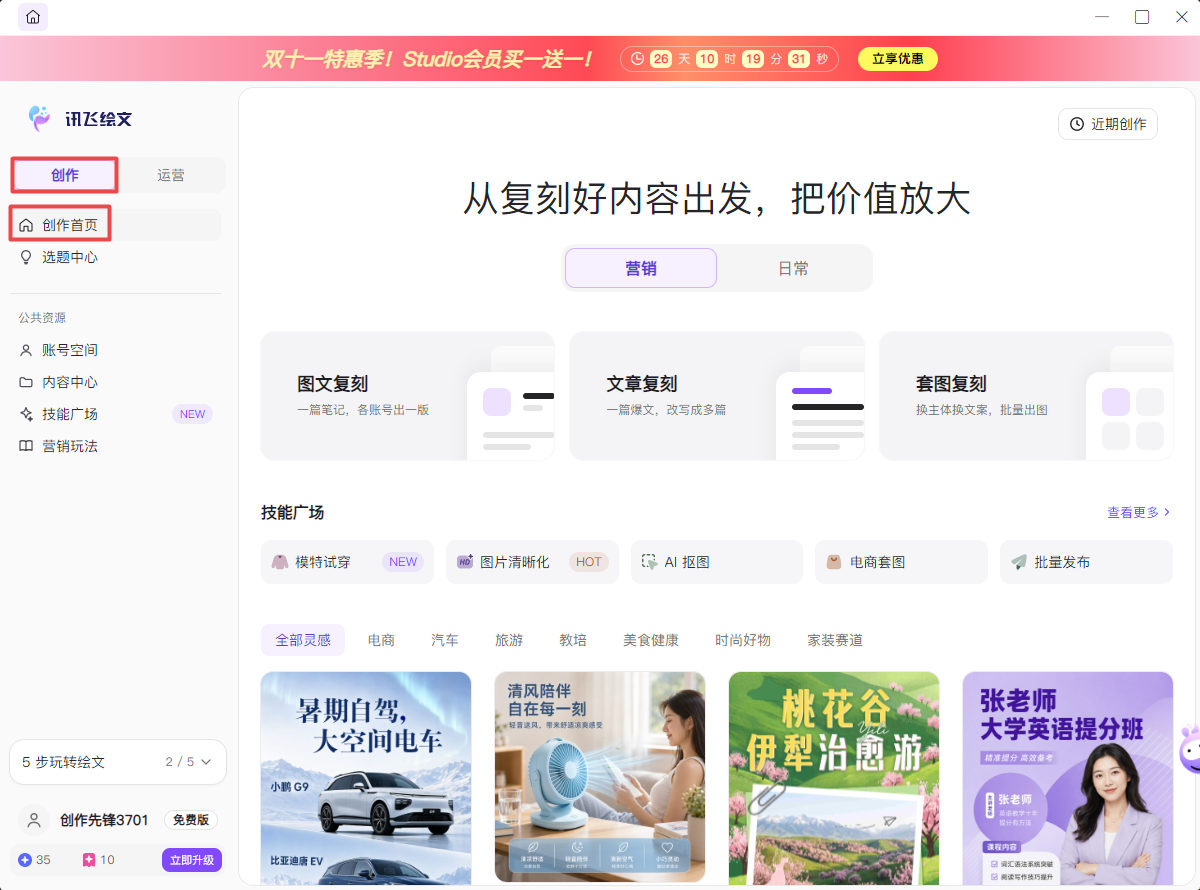Click the 技能广场 sparkle icon in sidebar
This screenshot has width=1200, height=890.
point(26,414)
